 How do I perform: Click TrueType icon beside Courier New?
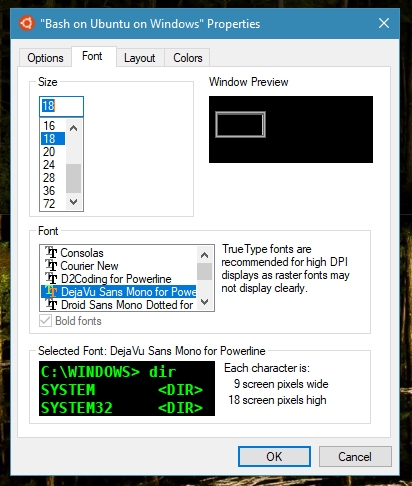pyautogui.click(x=51, y=266)
